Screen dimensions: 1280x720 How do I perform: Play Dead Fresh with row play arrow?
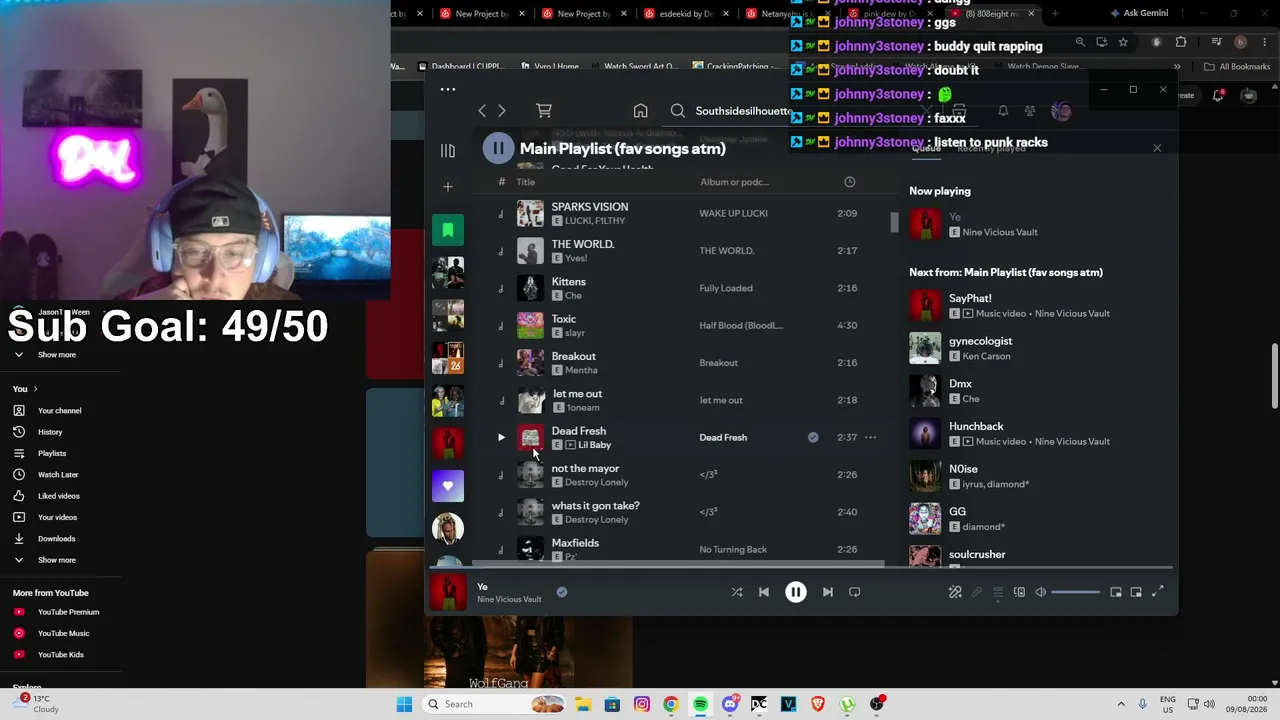click(x=501, y=437)
